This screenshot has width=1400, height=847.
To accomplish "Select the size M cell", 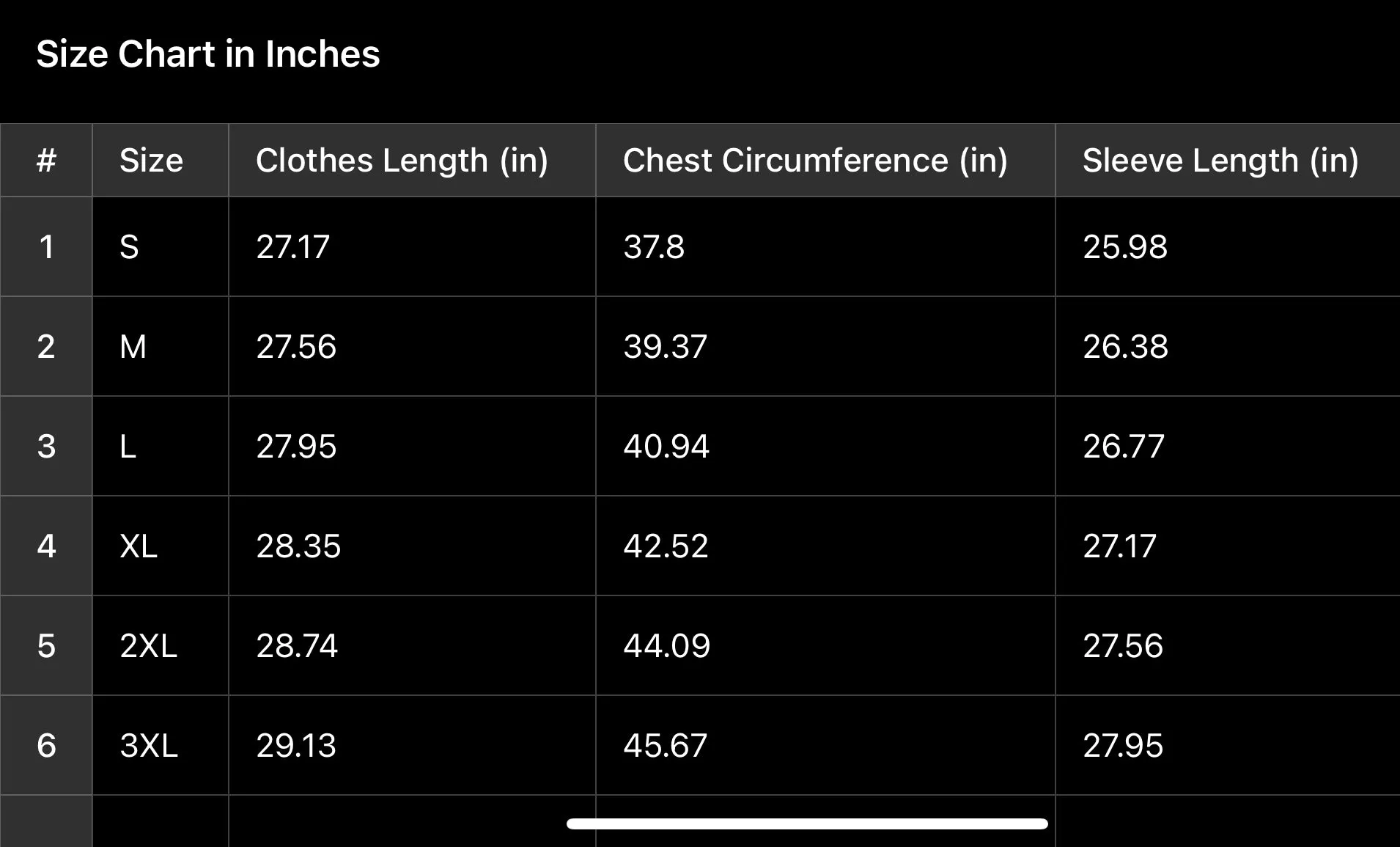I will 161,346.
